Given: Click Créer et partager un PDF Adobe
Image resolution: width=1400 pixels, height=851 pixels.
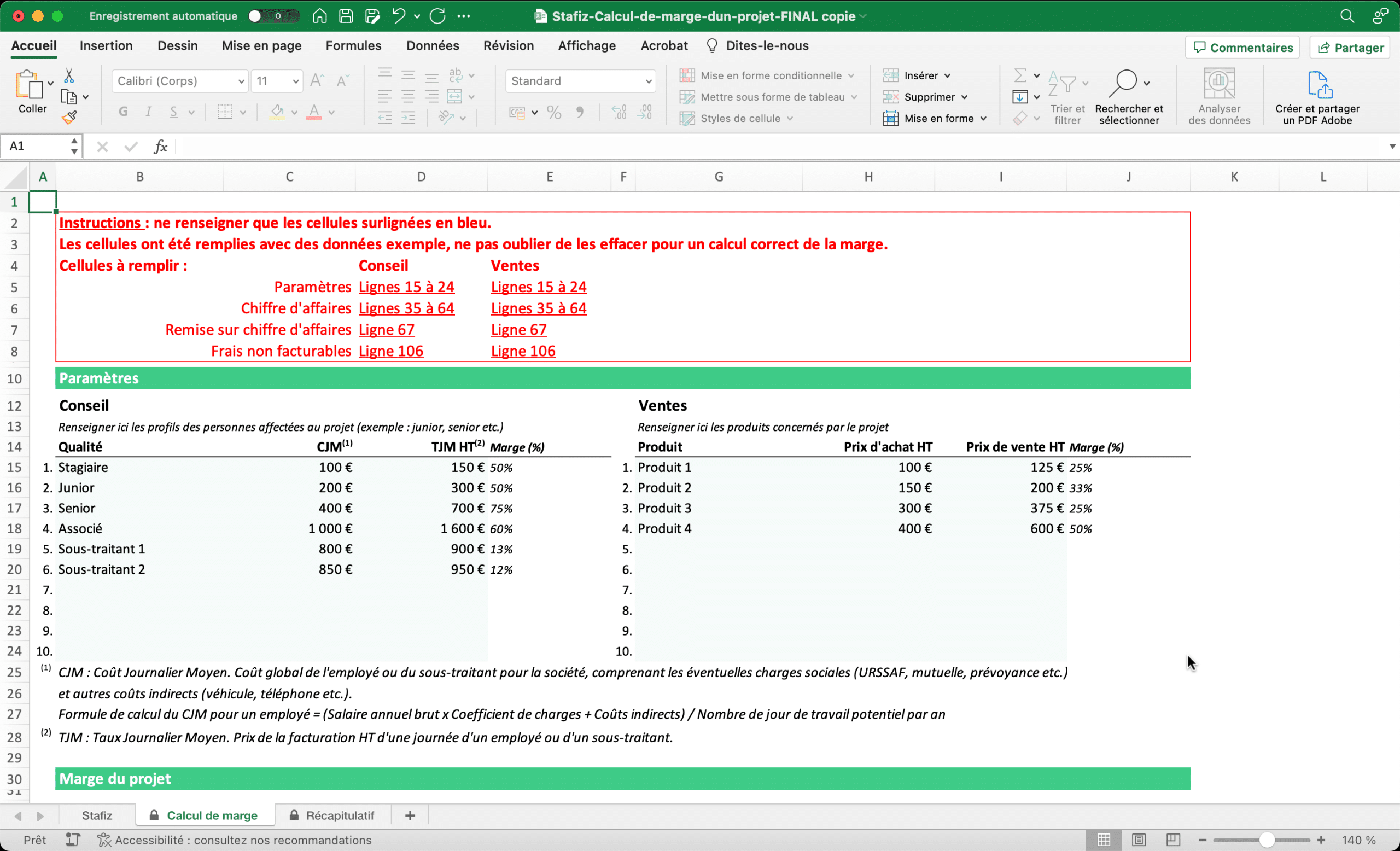Looking at the screenshot, I should coord(1317,97).
